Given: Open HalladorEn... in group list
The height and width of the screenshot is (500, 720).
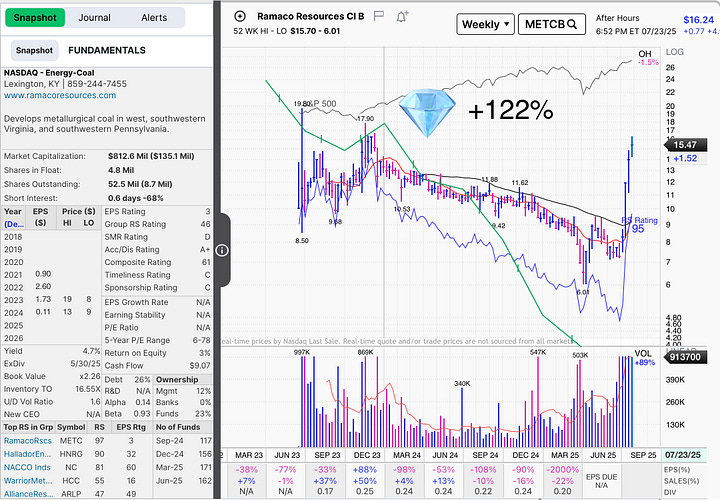Looking at the screenshot, I should point(27,454).
